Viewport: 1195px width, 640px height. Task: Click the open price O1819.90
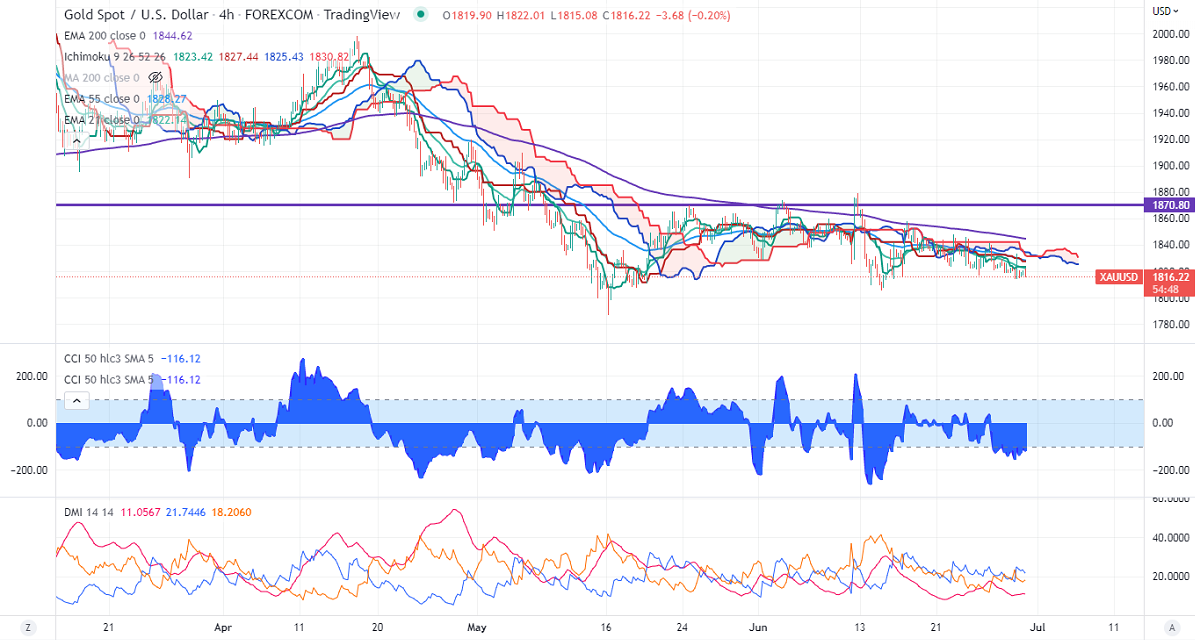point(466,14)
